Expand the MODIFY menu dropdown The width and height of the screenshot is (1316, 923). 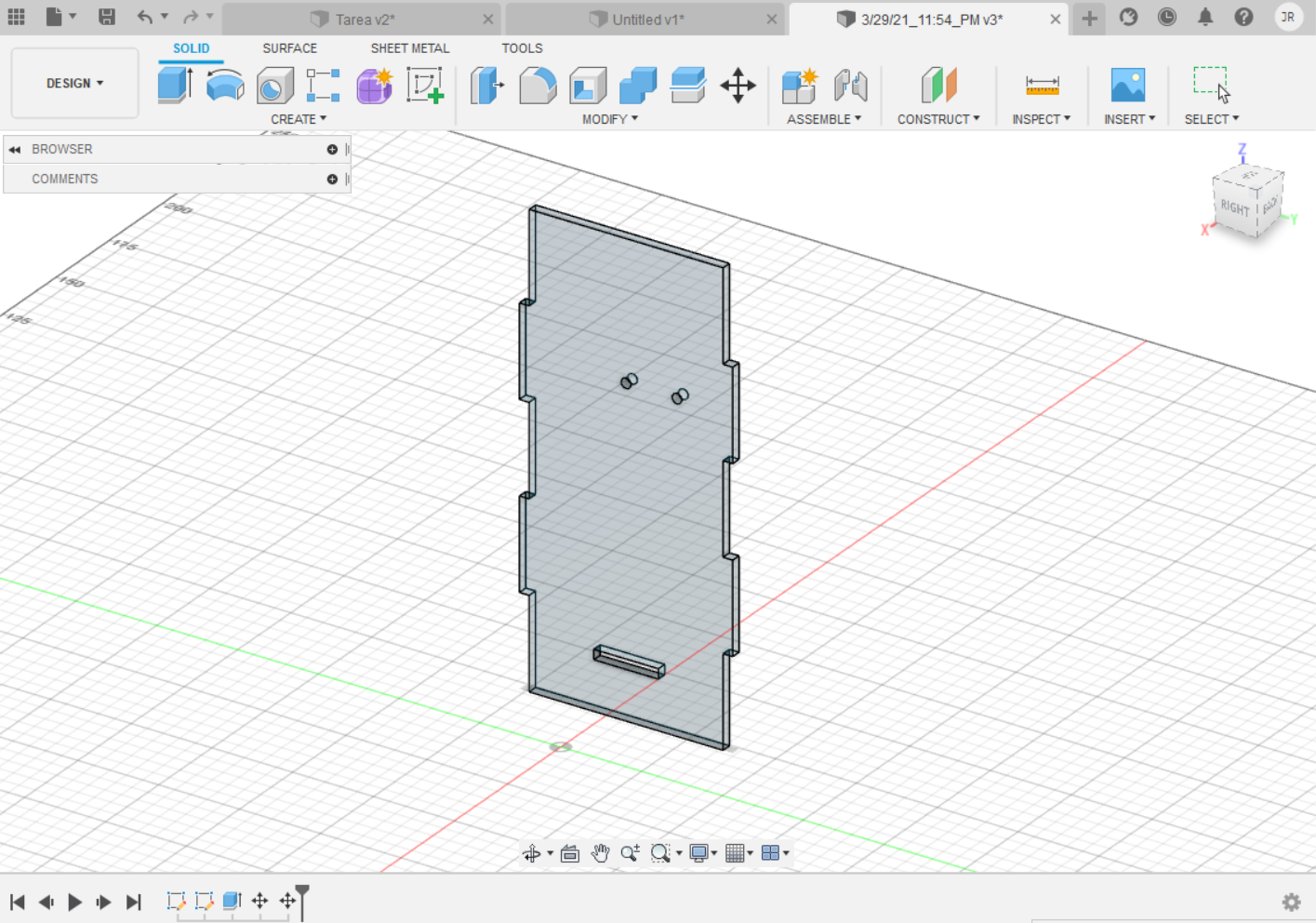[x=610, y=119]
